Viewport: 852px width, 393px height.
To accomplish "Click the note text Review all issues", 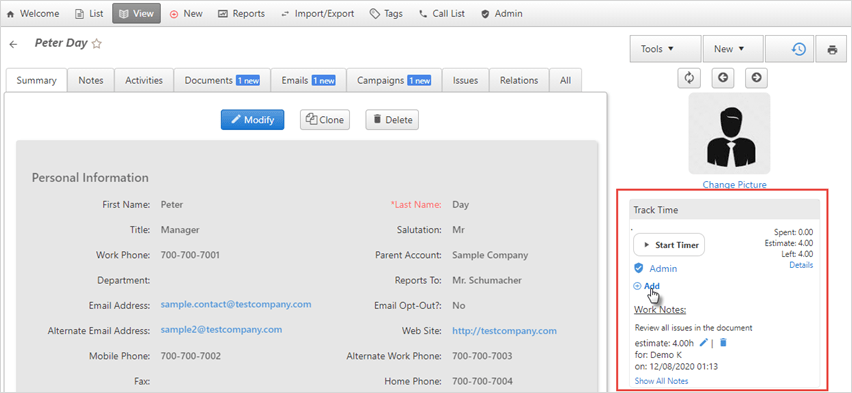I will pos(693,328).
